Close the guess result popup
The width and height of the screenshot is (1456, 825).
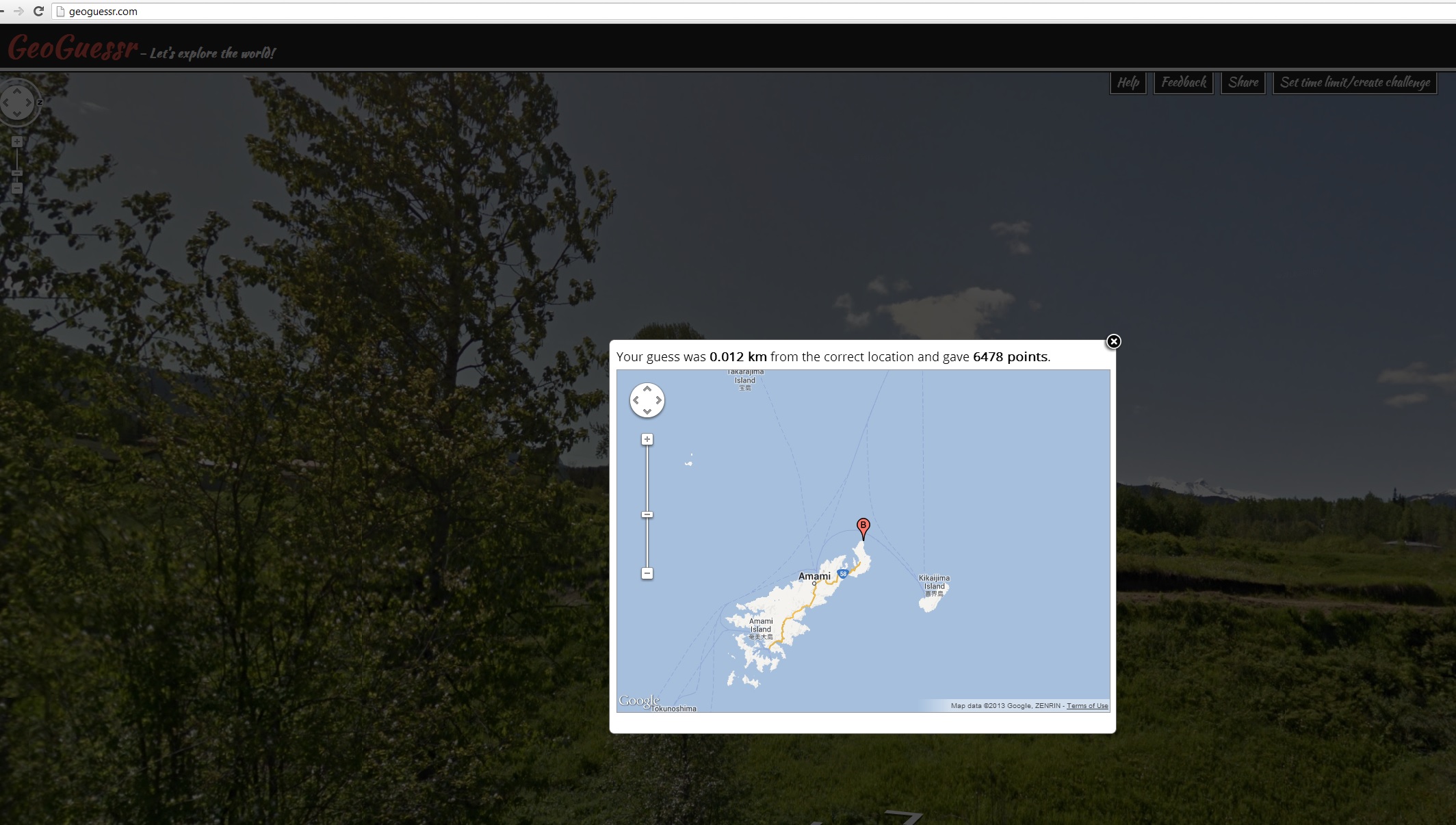[1113, 341]
